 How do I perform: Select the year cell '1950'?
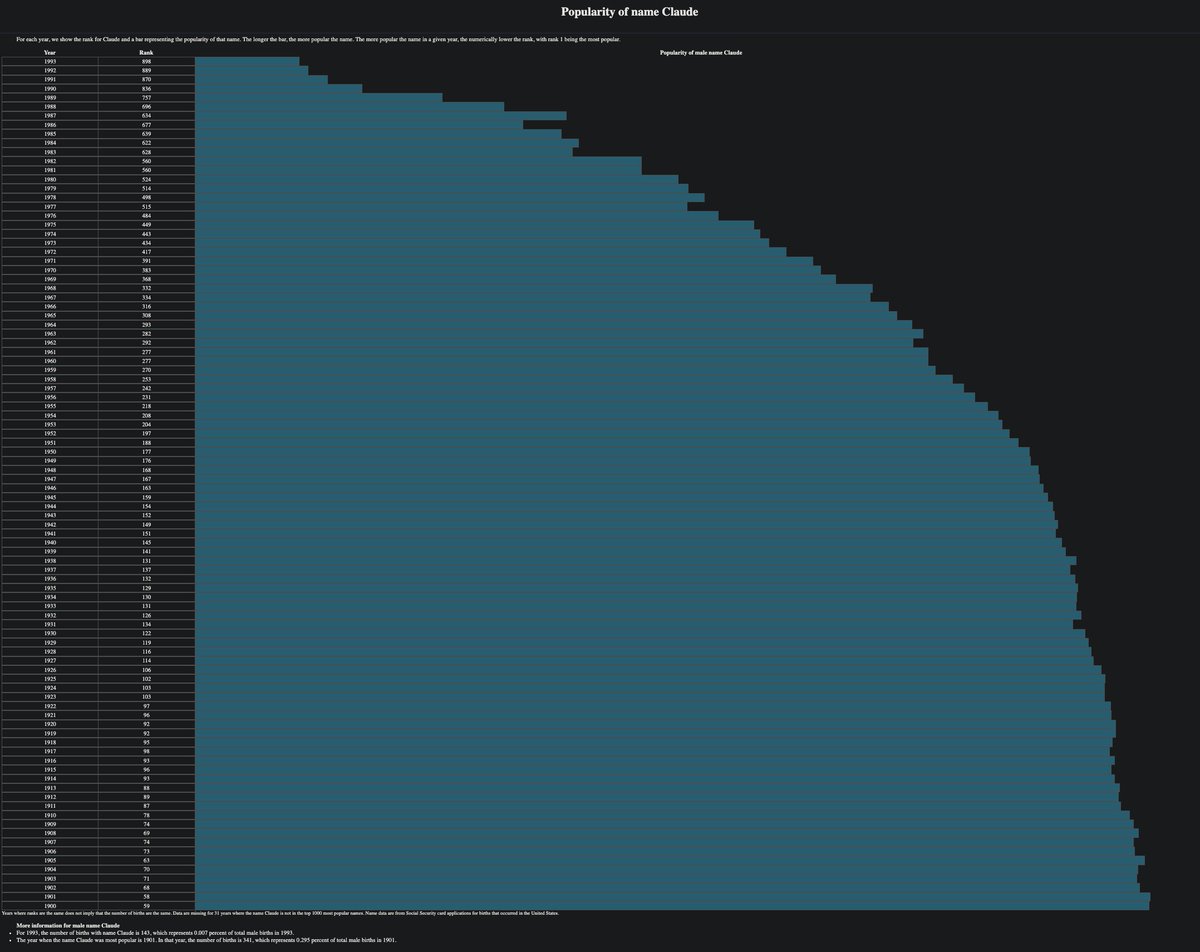50,451
